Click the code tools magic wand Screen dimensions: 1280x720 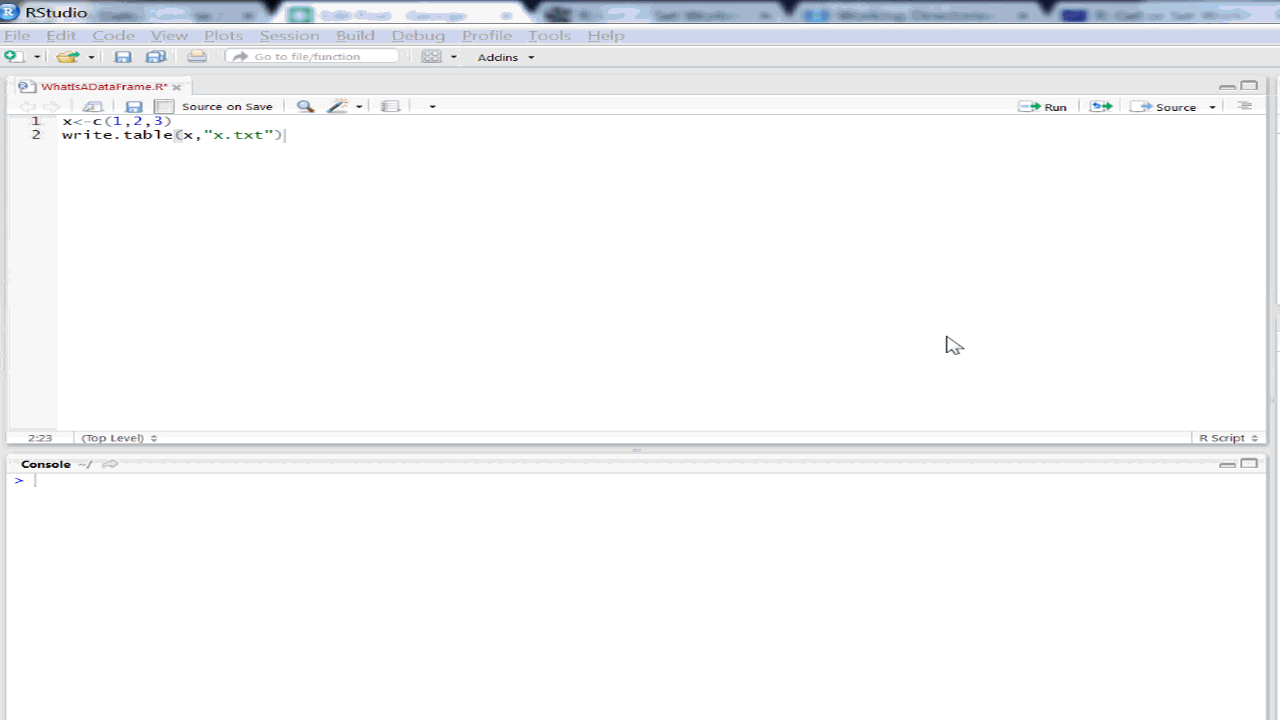point(338,107)
